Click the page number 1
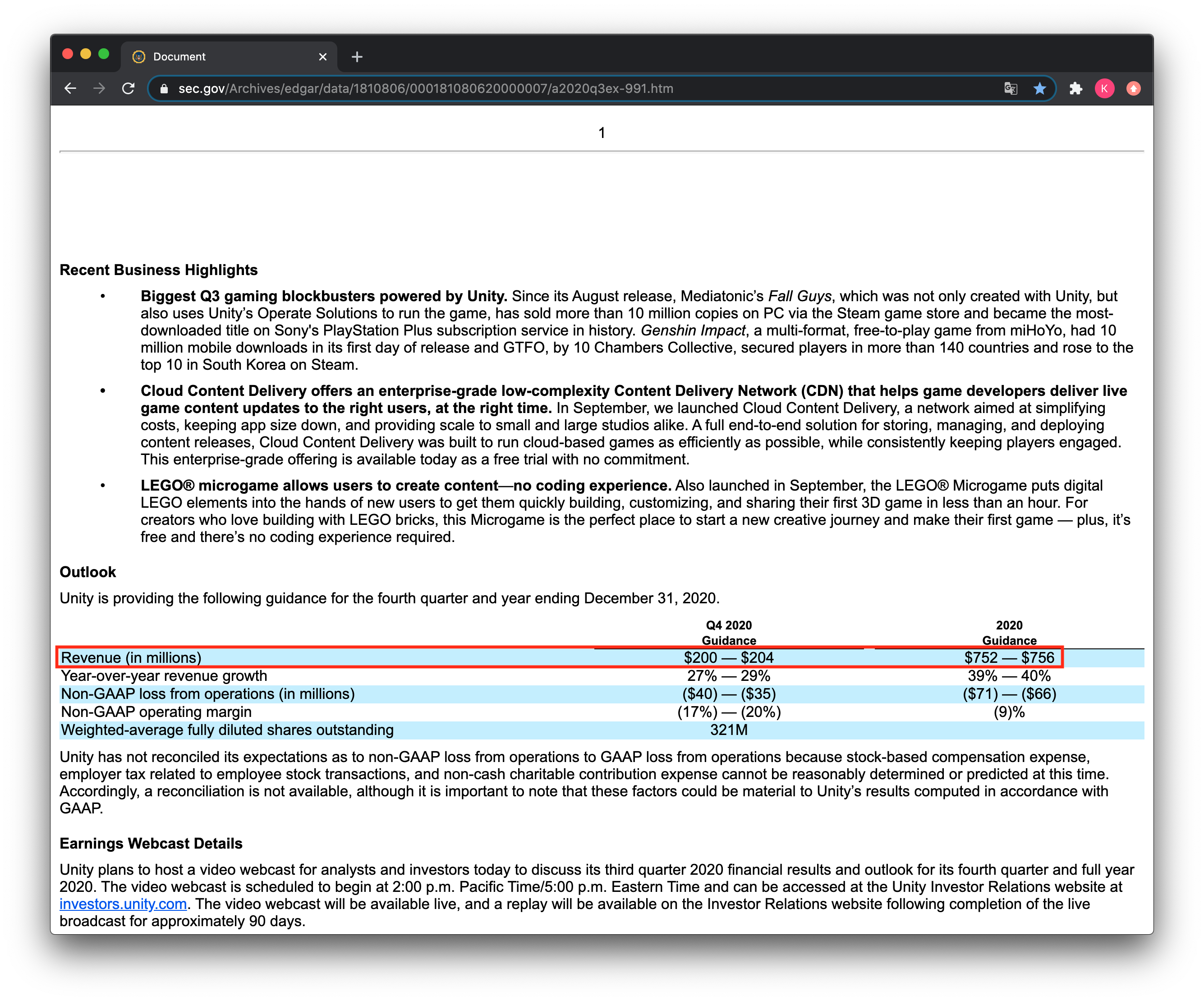The width and height of the screenshot is (1204, 1001). coord(602,133)
